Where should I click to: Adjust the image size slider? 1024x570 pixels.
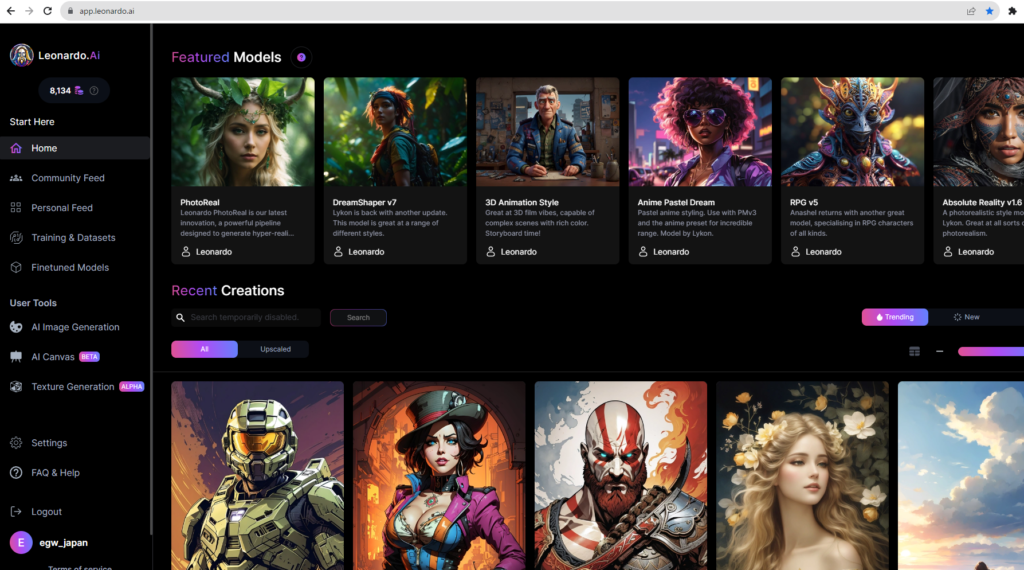[x=989, y=351]
